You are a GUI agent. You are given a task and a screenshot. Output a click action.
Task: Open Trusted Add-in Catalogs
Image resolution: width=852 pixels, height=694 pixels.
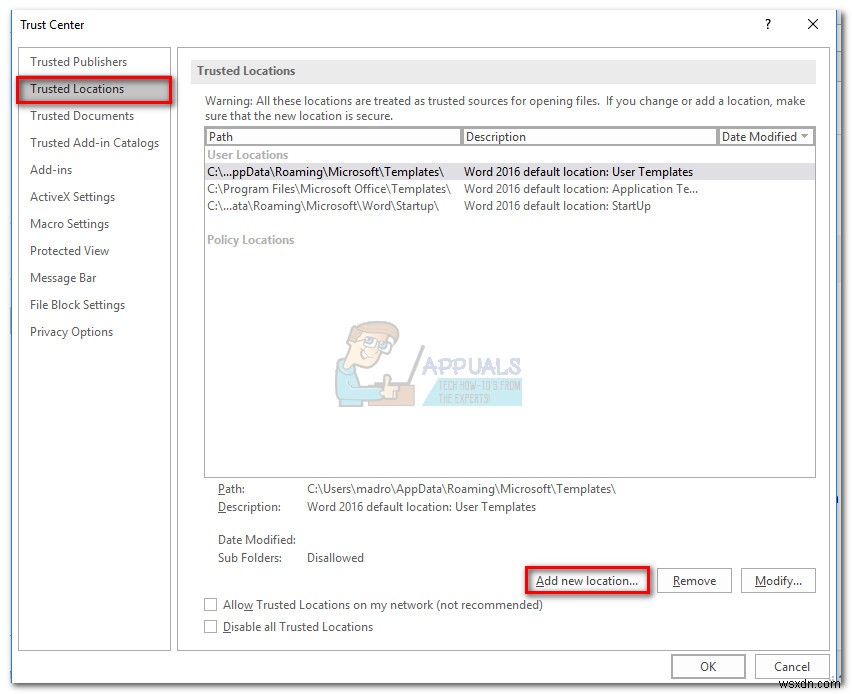[94, 143]
